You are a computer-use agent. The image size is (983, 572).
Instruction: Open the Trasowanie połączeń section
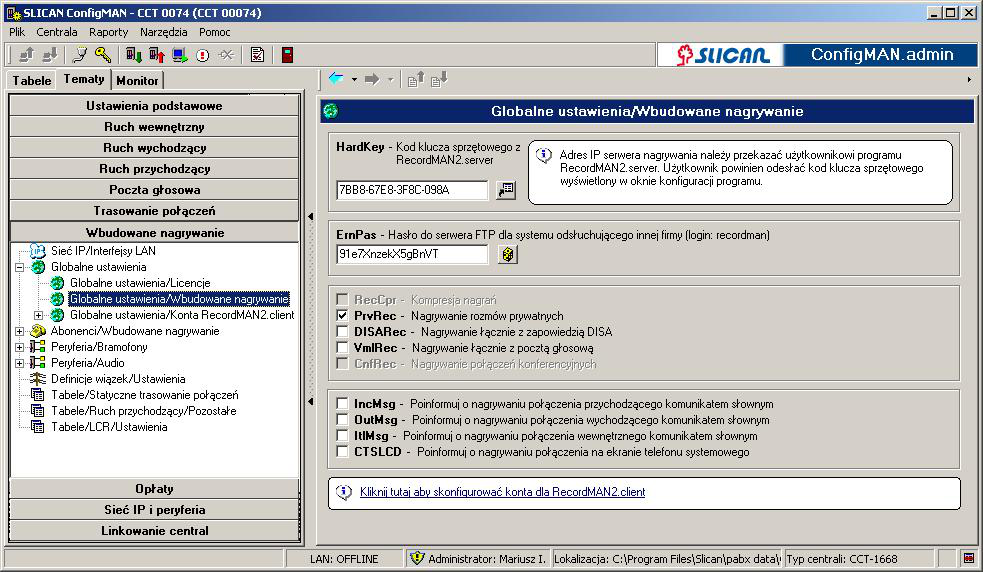tap(154, 211)
